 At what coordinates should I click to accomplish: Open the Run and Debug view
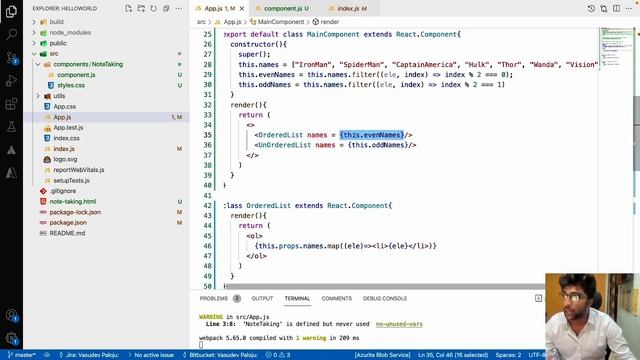pos(11,80)
